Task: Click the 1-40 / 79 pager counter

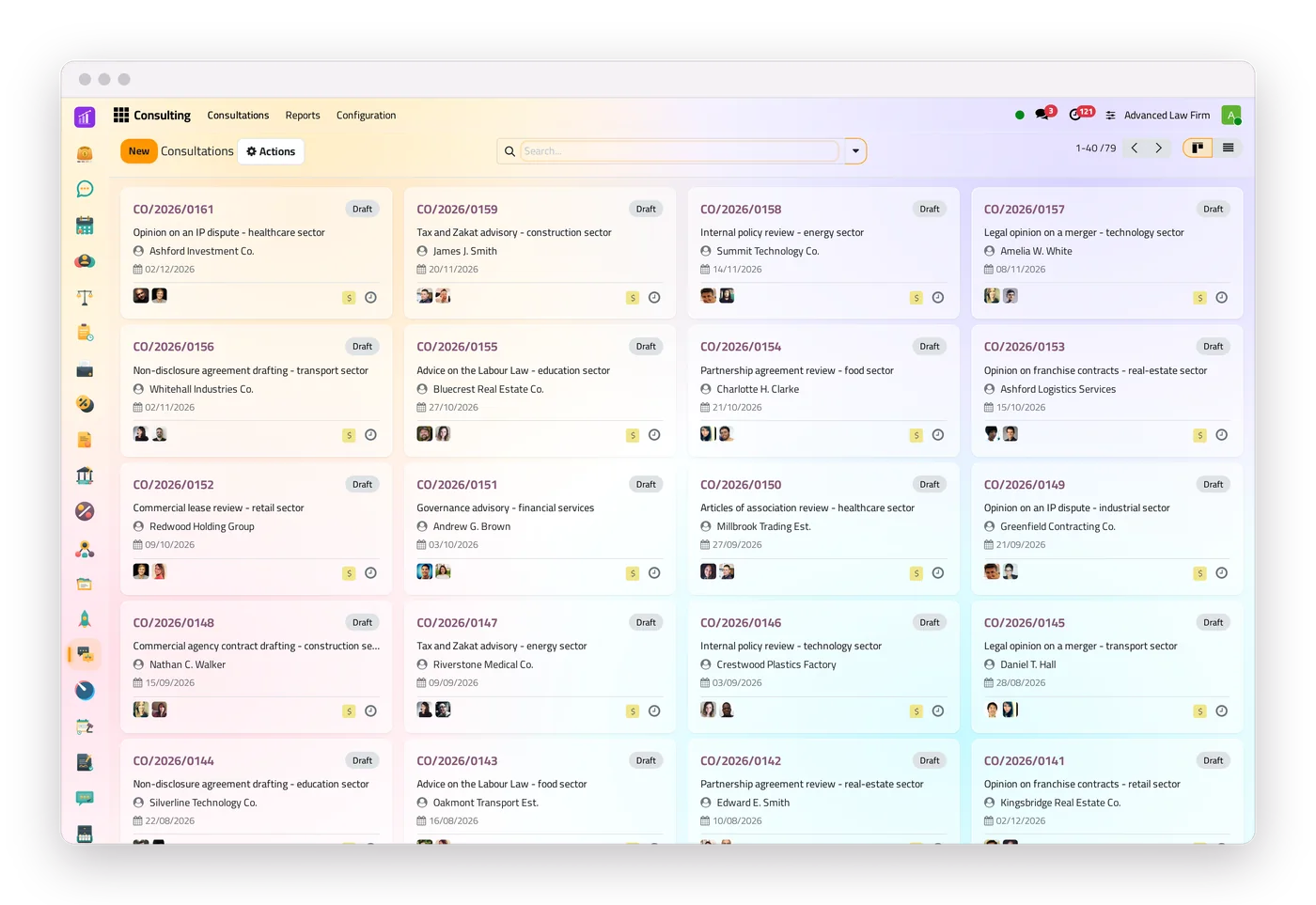Action: click(x=1095, y=148)
